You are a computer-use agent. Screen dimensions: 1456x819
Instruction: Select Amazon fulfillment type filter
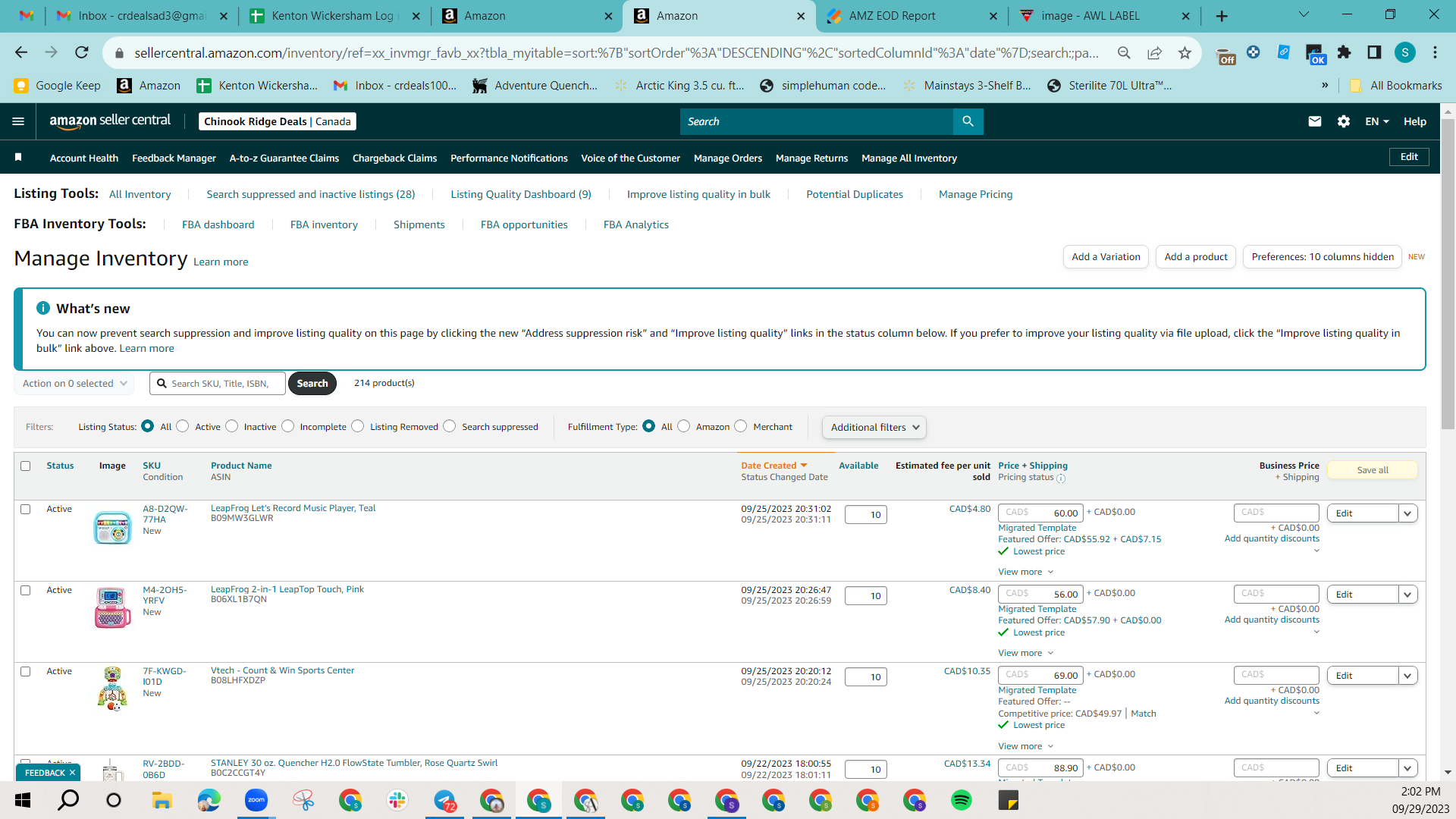tap(684, 426)
